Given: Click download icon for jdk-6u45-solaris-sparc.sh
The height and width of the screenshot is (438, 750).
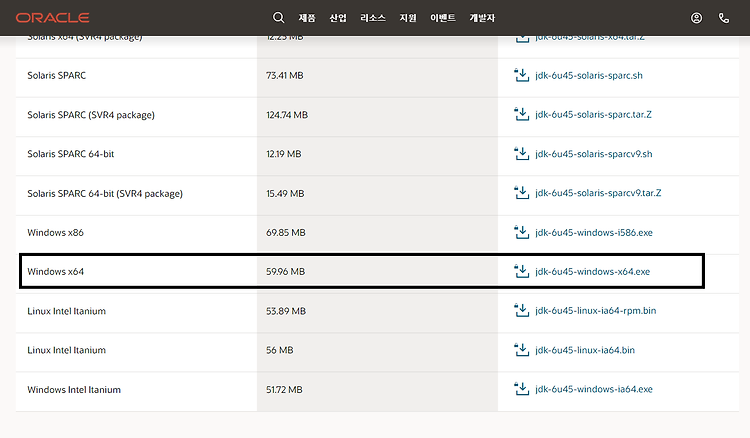Looking at the screenshot, I should (521, 75).
